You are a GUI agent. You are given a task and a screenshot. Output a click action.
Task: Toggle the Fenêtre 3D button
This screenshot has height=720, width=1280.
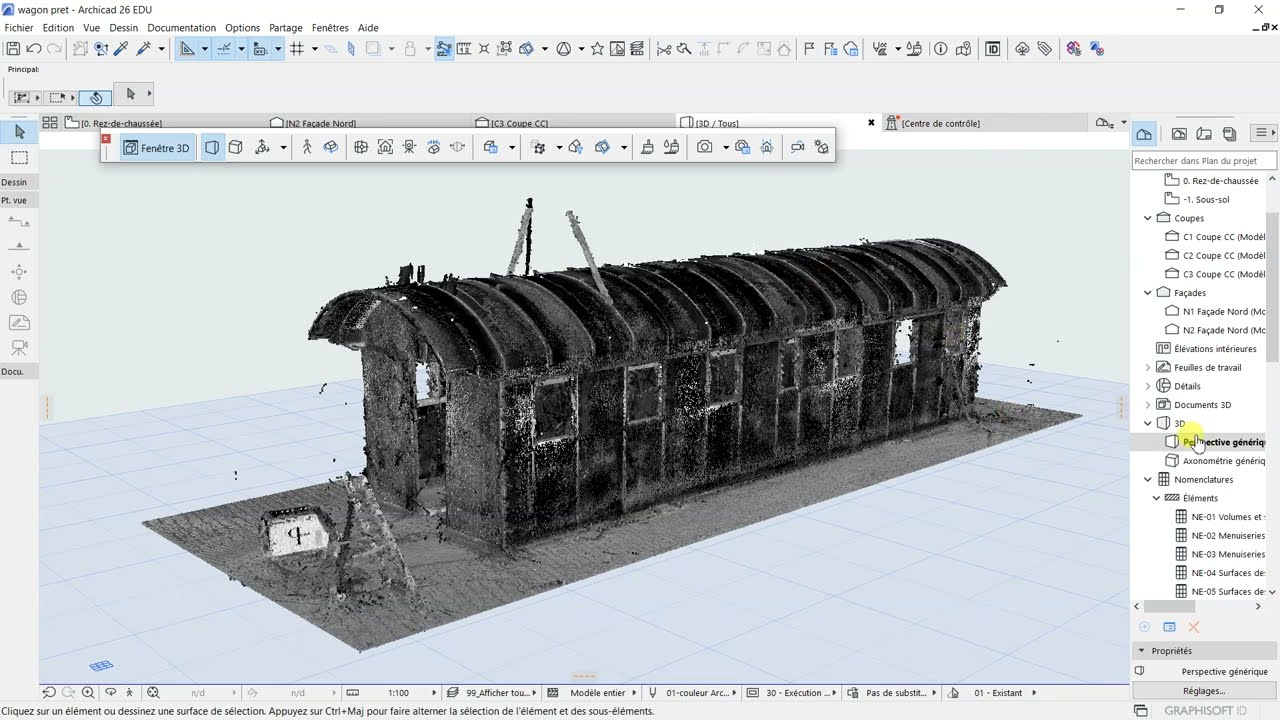pyautogui.click(x=156, y=147)
